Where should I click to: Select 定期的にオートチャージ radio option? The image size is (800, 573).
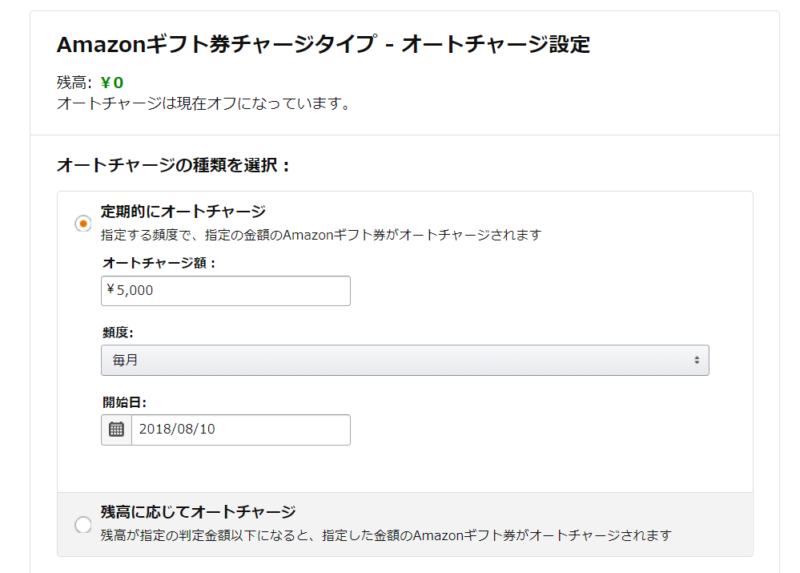coord(83,223)
